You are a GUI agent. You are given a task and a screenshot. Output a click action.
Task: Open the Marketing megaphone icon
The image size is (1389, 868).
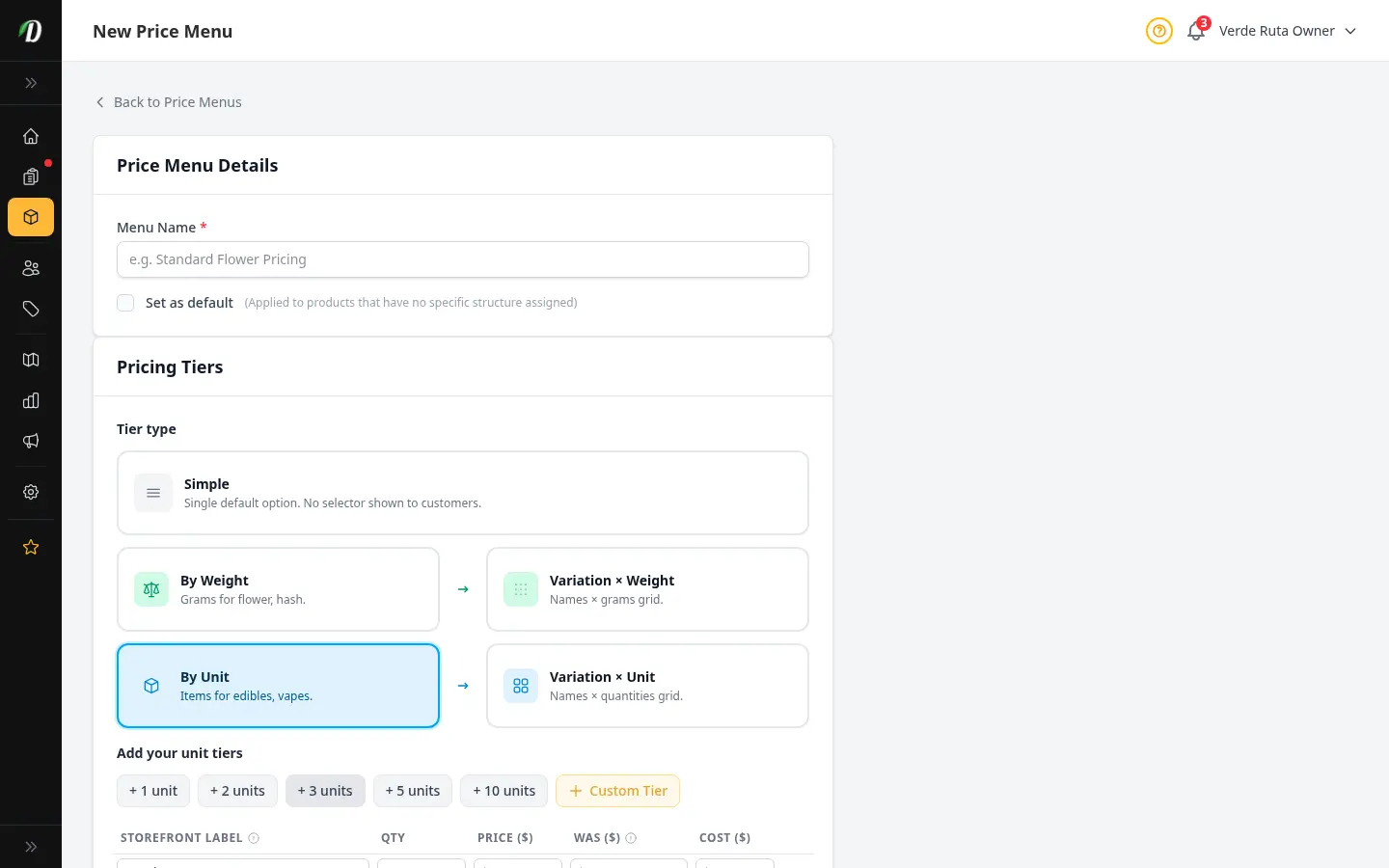31,441
